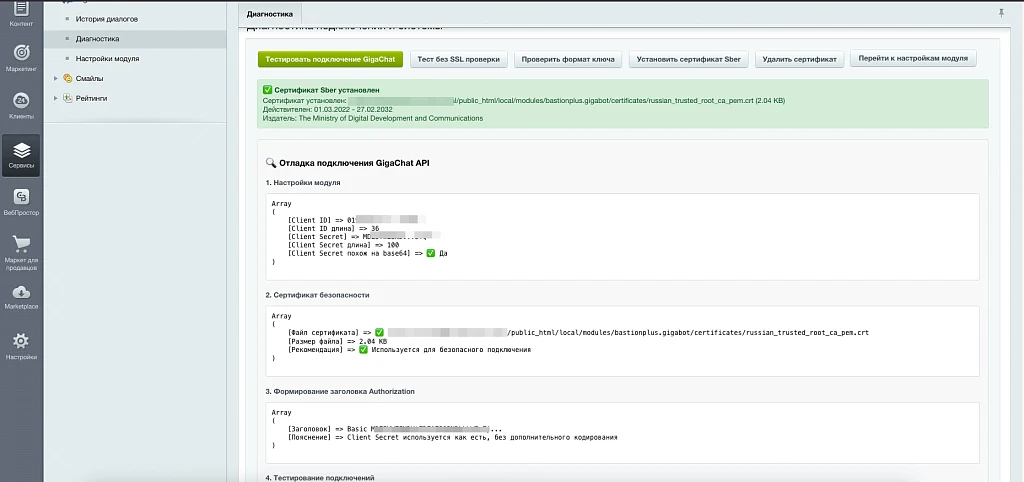Click the Действителен 01.03.2022 - 27.02.2032 line
The width and height of the screenshot is (1024, 482).
pyautogui.click(x=327, y=110)
